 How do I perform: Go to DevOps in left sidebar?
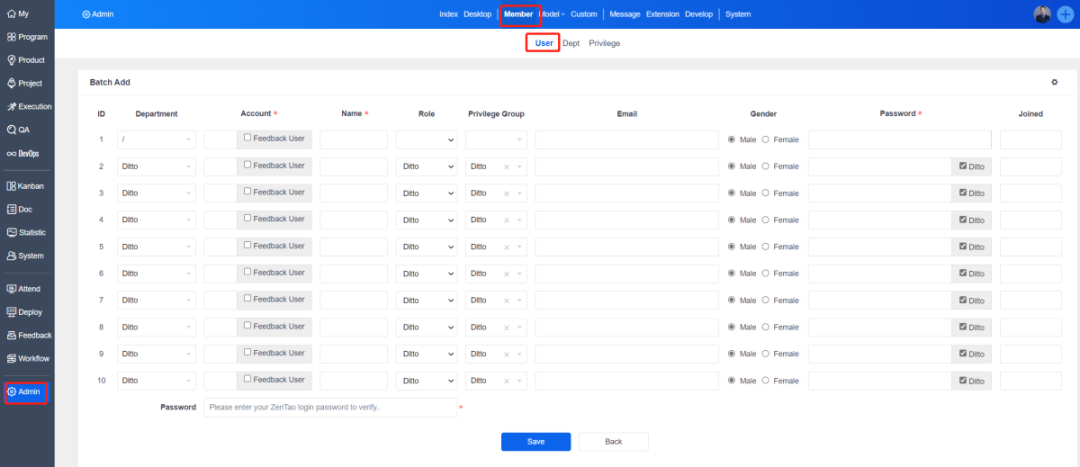(x=26, y=153)
